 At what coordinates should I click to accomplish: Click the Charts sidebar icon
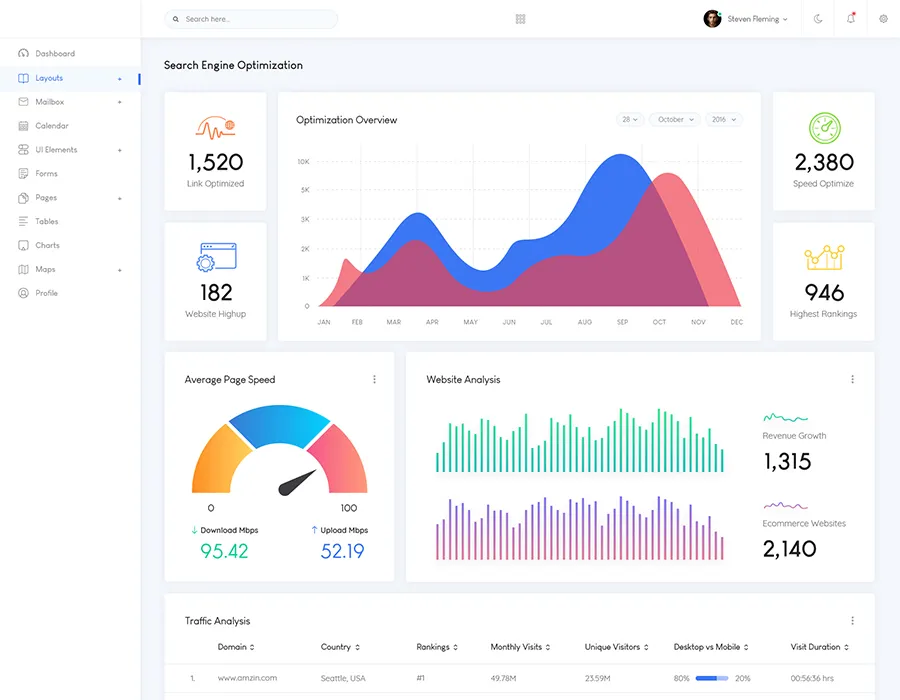(23, 245)
